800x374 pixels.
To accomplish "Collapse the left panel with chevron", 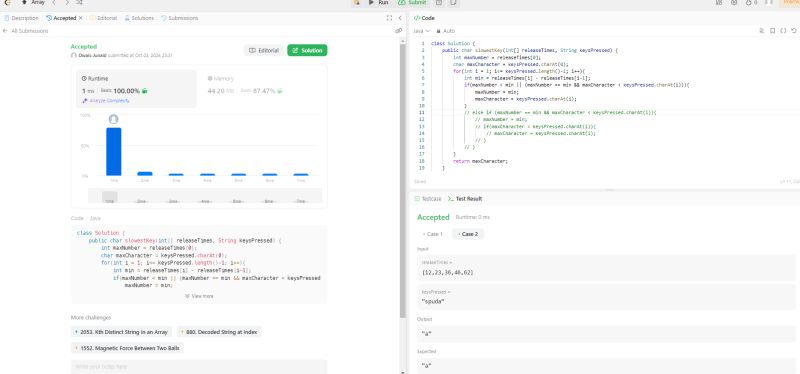I will tap(400, 18).
